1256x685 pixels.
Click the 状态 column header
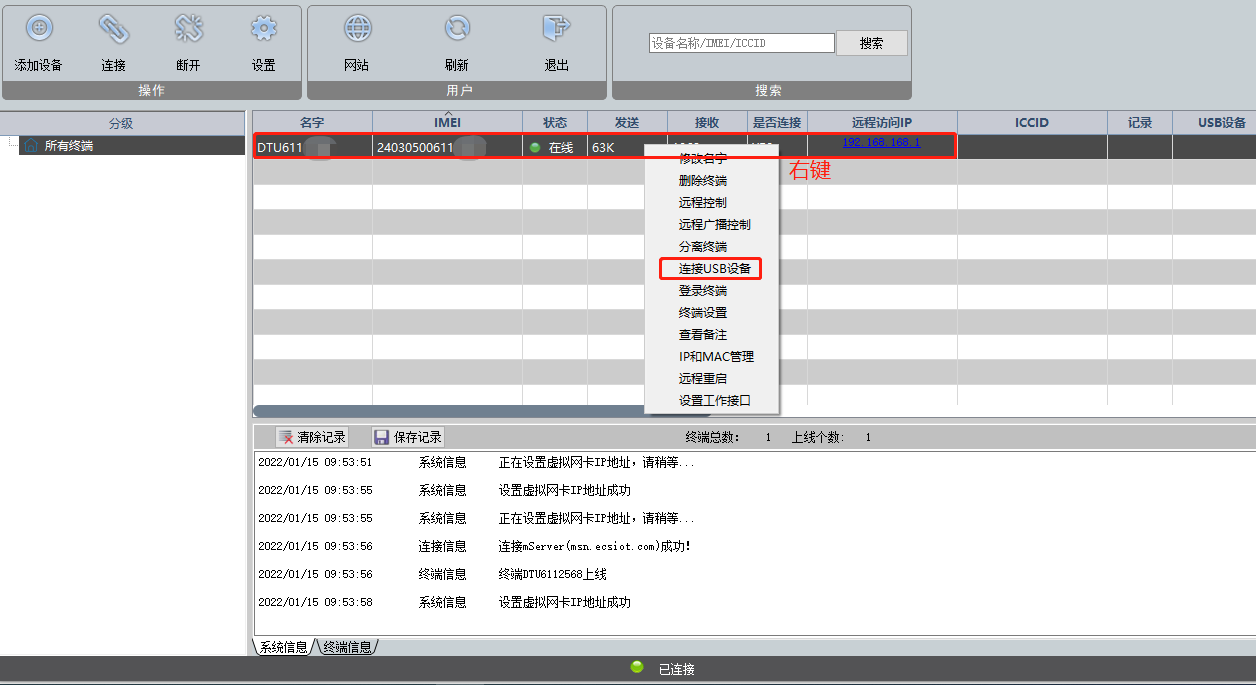(555, 123)
